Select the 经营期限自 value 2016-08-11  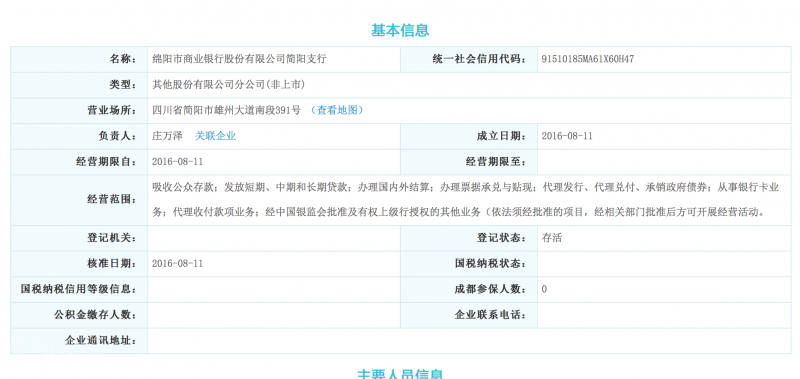[x=178, y=162]
